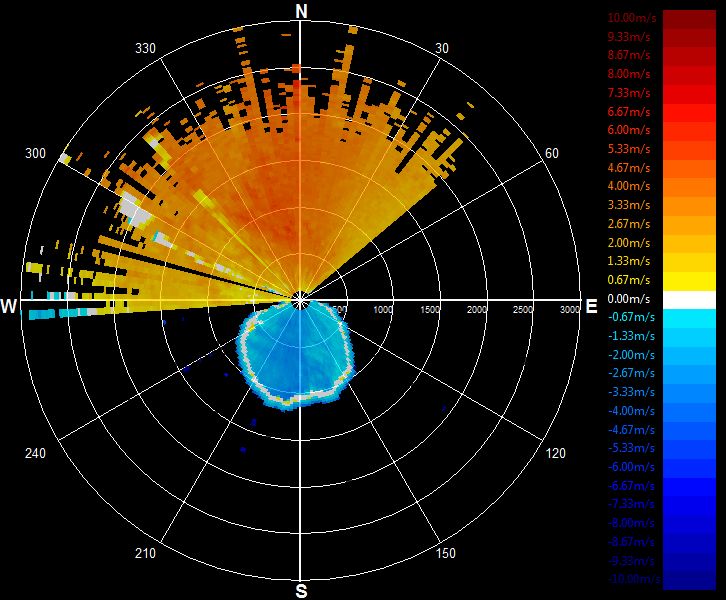This screenshot has height=600, width=726.
Task: Click the 2500 range ring label
Action: (523, 310)
